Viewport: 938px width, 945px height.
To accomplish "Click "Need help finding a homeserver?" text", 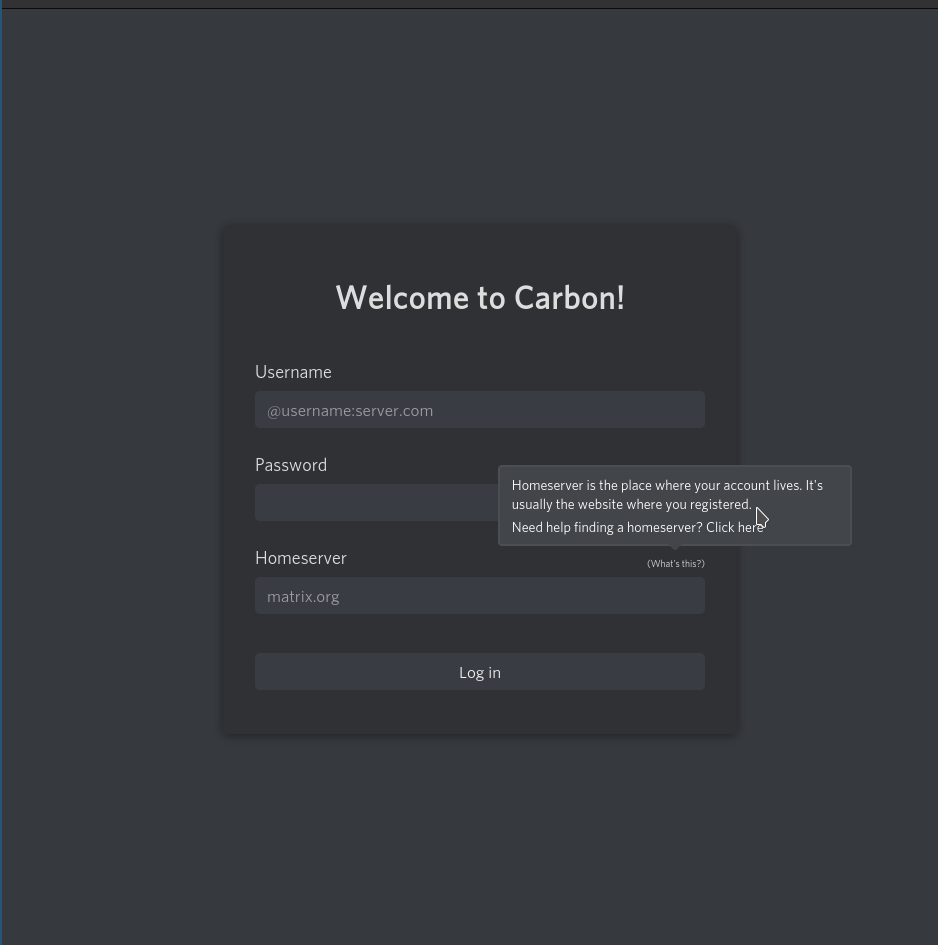I will [606, 527].
